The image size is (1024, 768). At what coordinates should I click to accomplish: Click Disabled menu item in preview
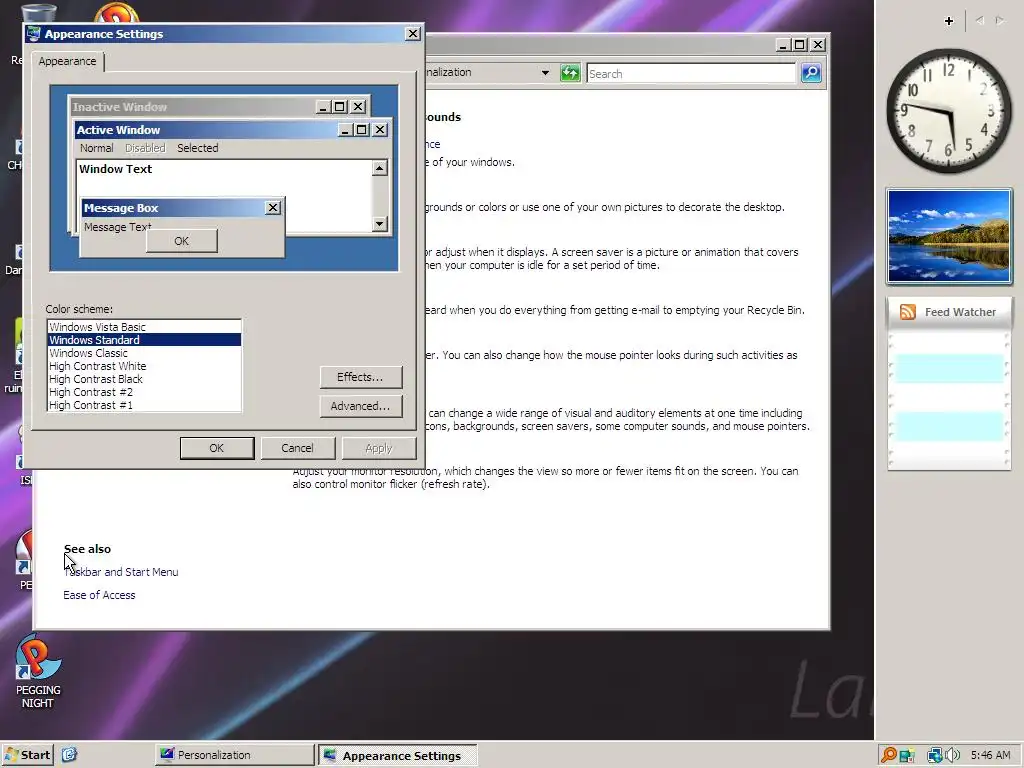(x=145, y=148)
